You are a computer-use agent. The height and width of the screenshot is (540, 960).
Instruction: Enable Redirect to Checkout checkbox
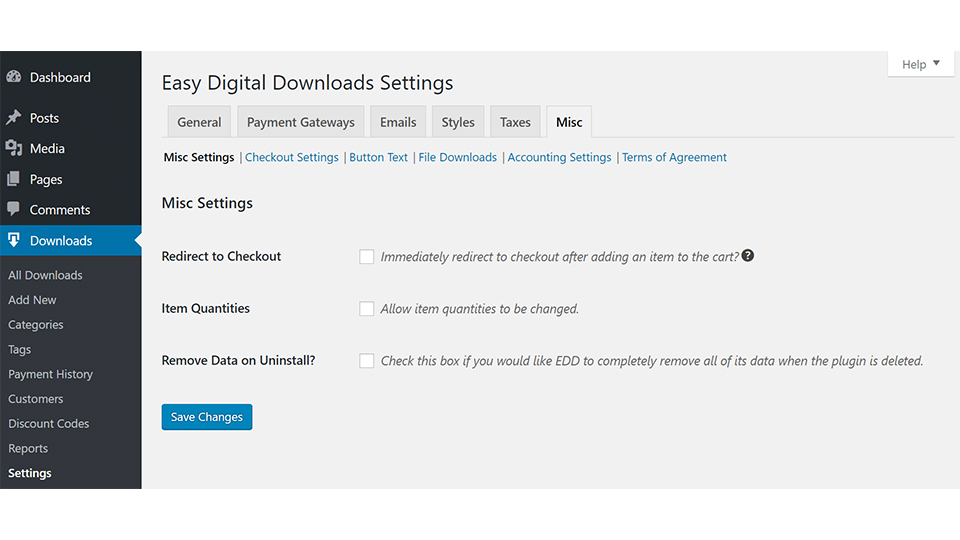click(366, 257)
